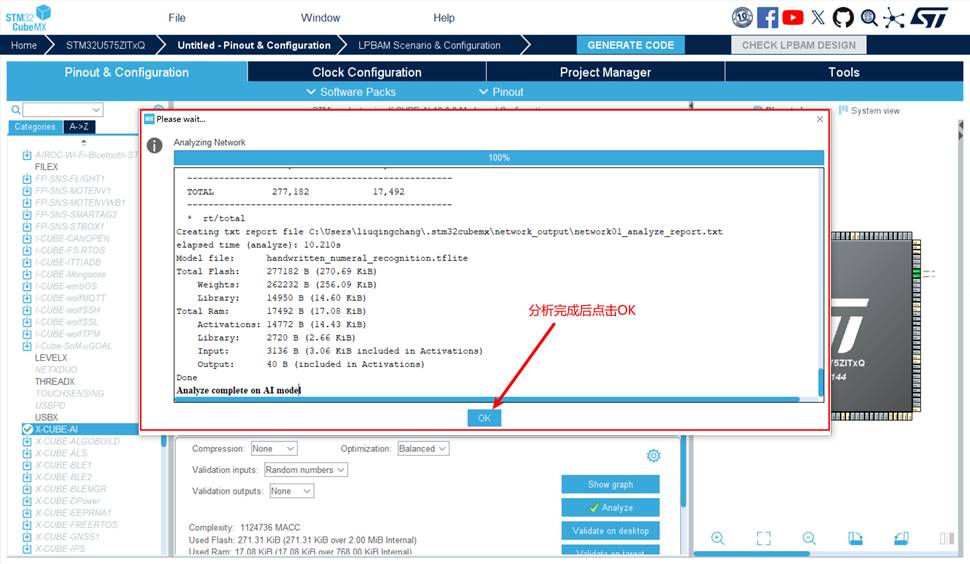Open the Validation inputs dropdown
Viewport: 970px width, 564px height.
306,469
